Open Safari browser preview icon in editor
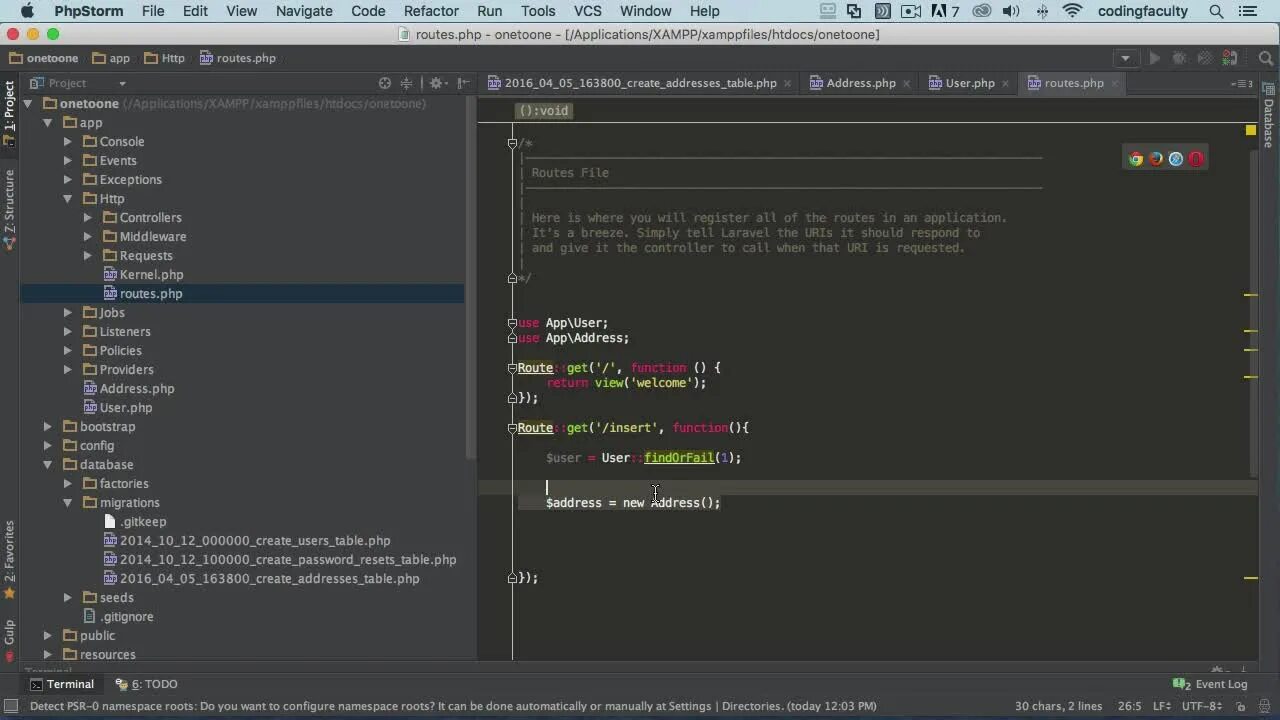 coord(1176,159)
